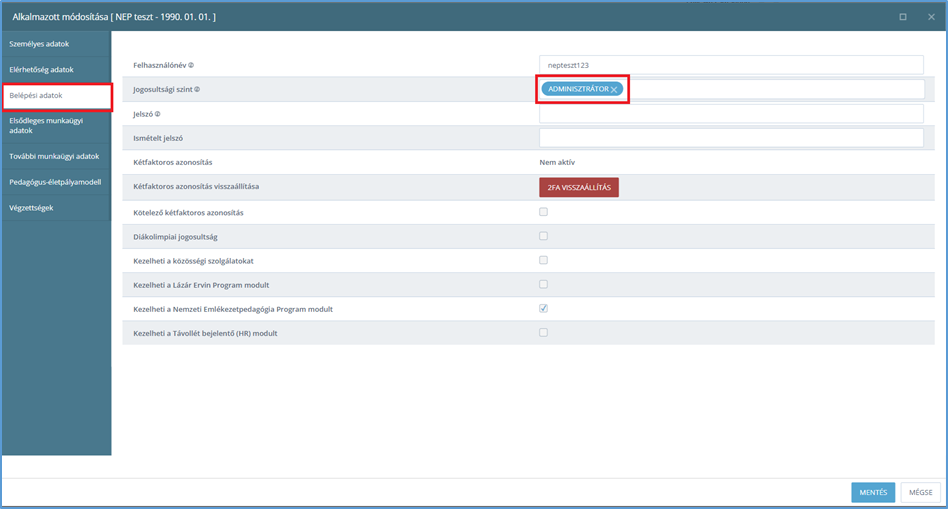Enable Kezelheti a Távollét bejelentő (HR) modult
The width and height of the screenshot is (948, 509).
(544, 333)
